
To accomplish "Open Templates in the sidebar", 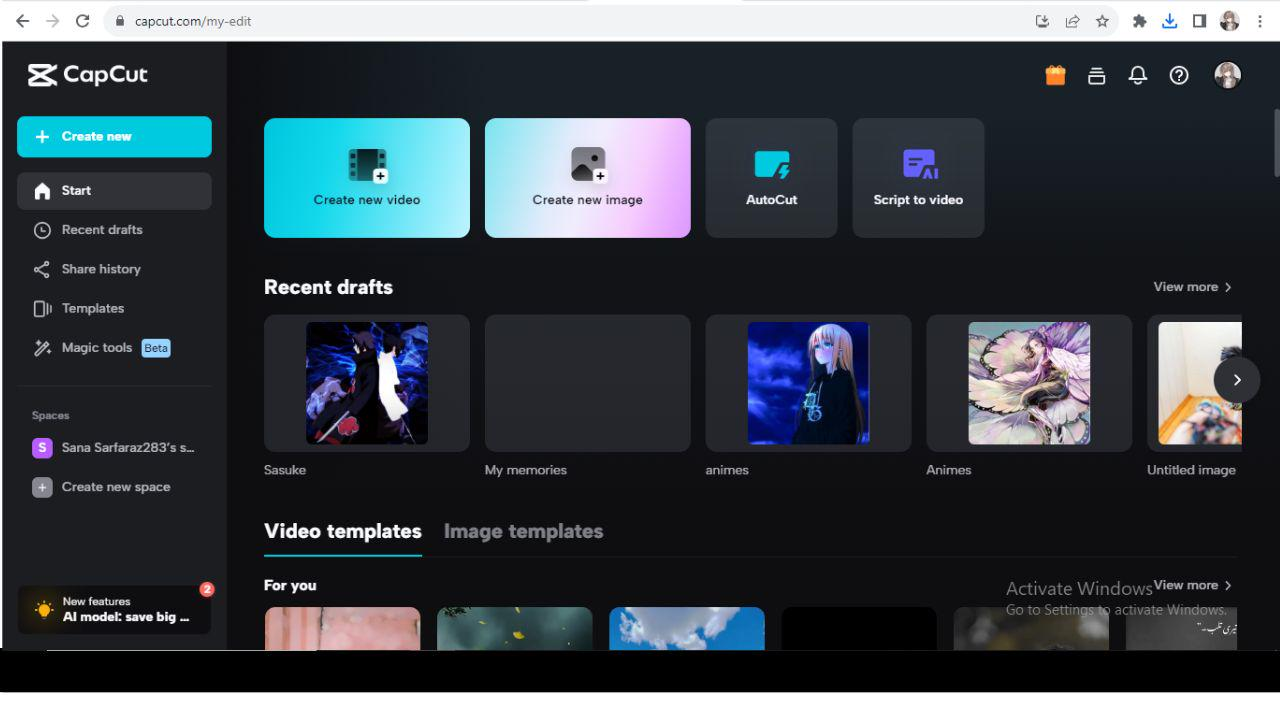I will 114,309.
